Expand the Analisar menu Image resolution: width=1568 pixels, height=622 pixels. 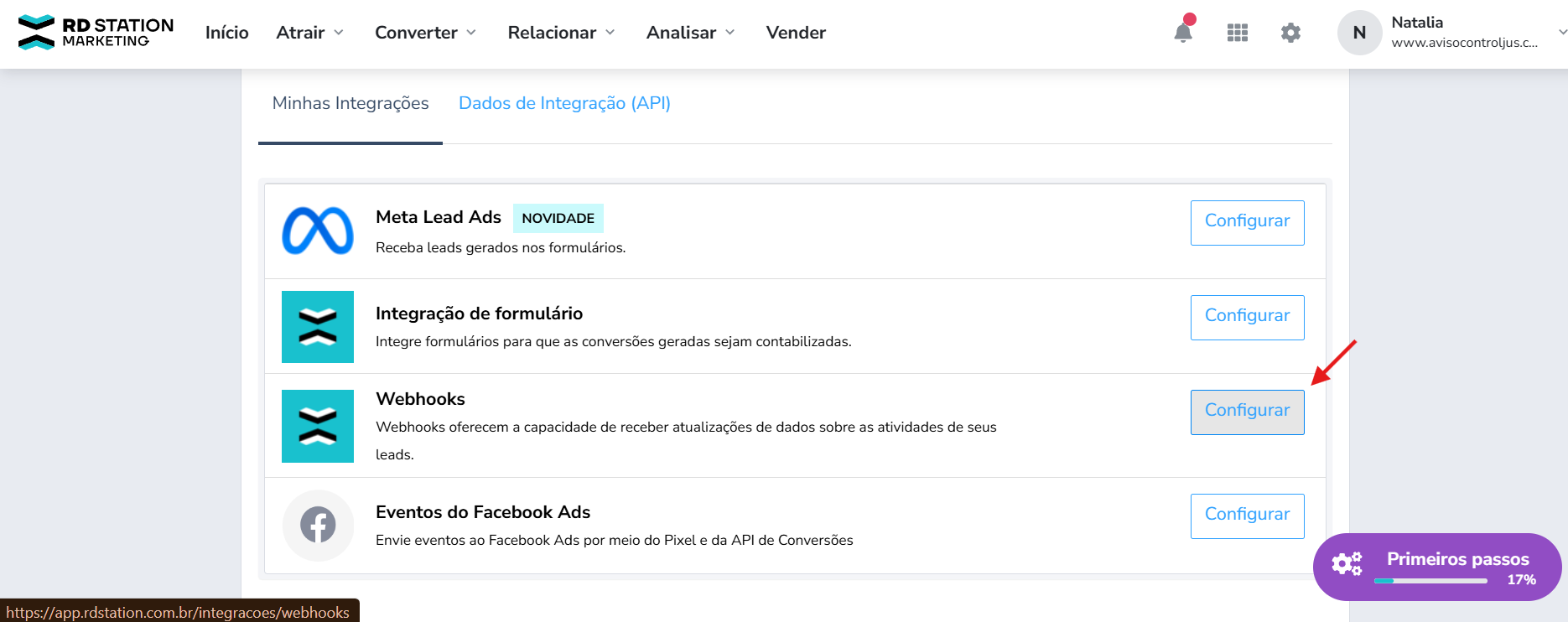[x=690, y=33]
